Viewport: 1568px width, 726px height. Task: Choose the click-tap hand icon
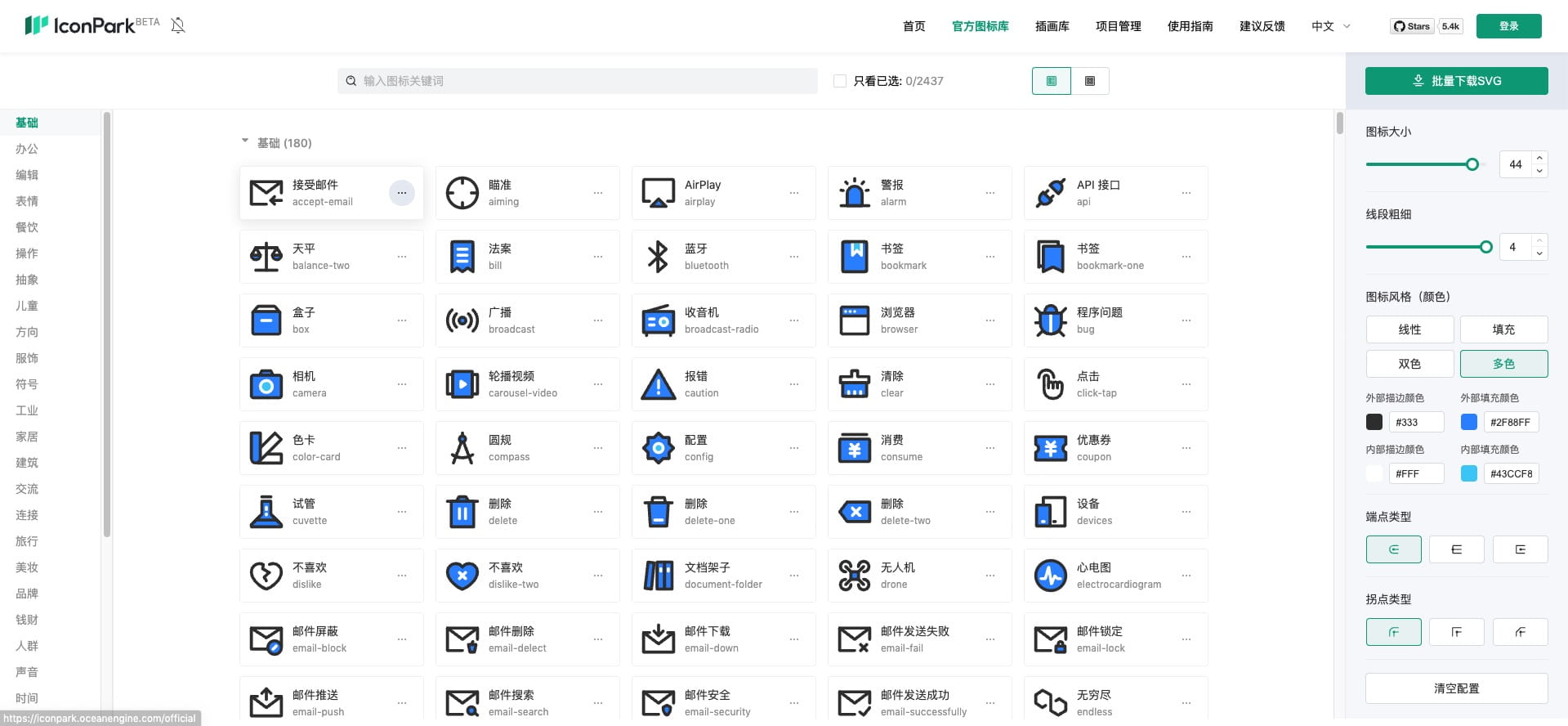click(x=1051, y=384)
